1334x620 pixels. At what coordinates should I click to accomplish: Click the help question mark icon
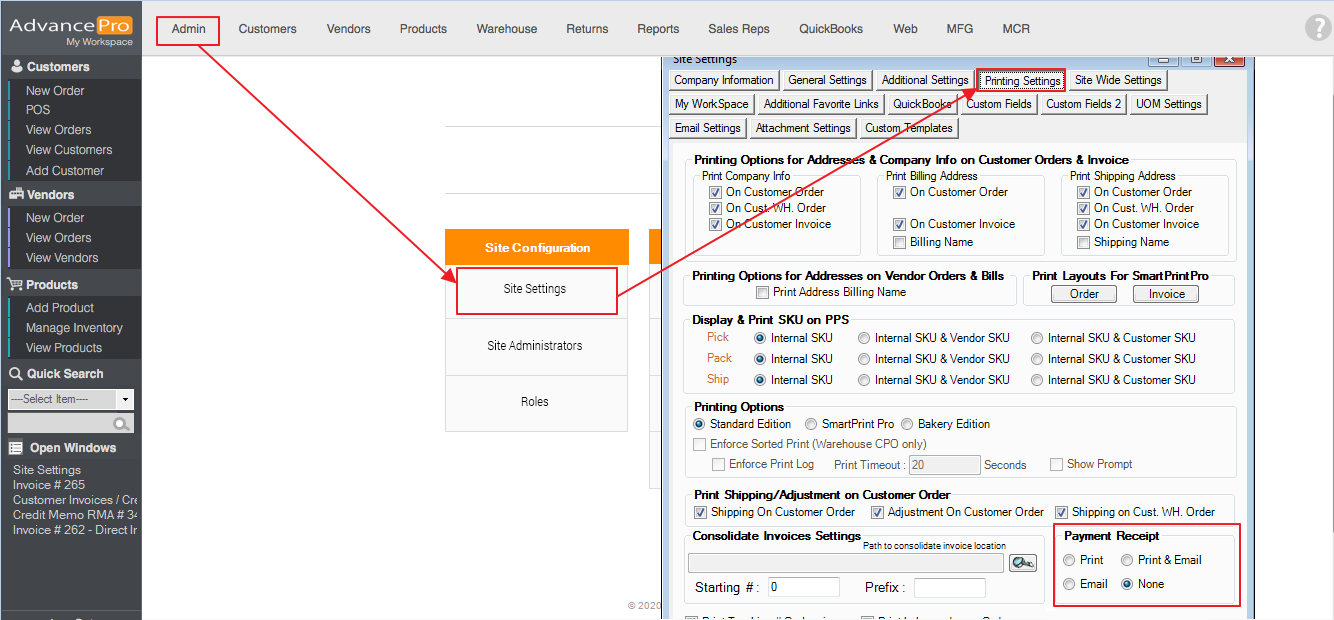pos(1317,28)
